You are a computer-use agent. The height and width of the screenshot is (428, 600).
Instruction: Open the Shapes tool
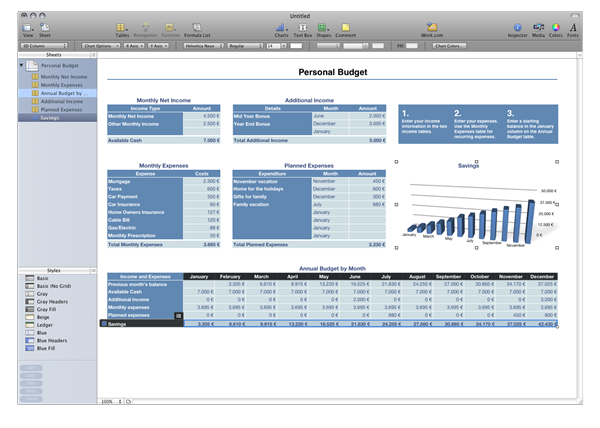[x=324, y=29]
